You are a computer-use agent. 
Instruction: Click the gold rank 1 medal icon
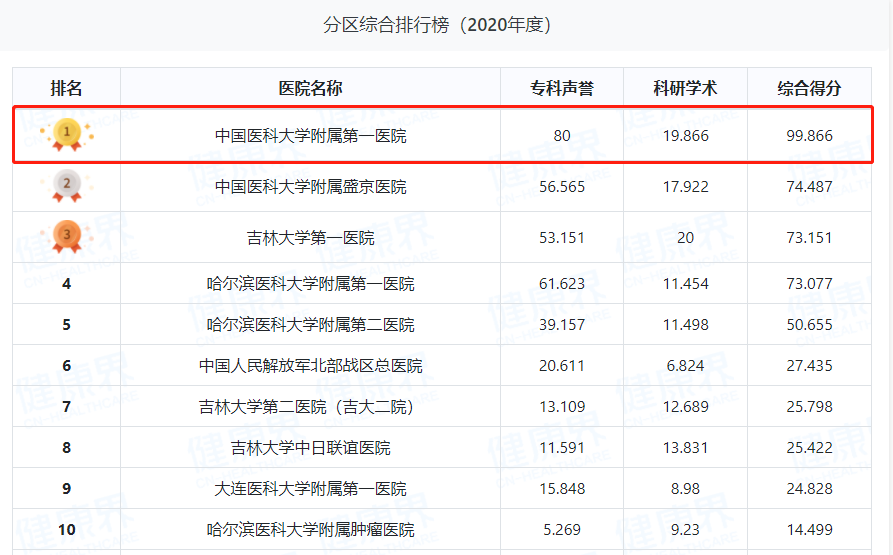(x=67, y=135)
